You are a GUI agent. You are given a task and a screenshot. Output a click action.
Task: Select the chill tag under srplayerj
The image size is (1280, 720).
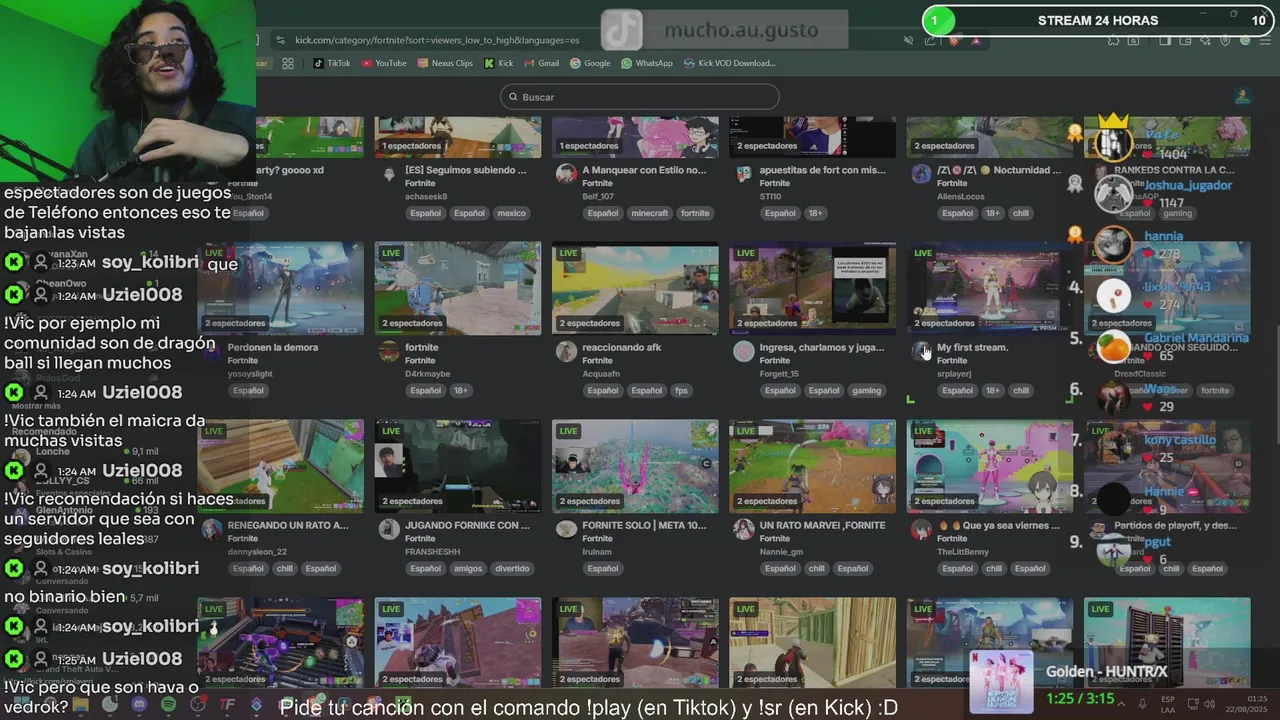(x=1021, y=391)
